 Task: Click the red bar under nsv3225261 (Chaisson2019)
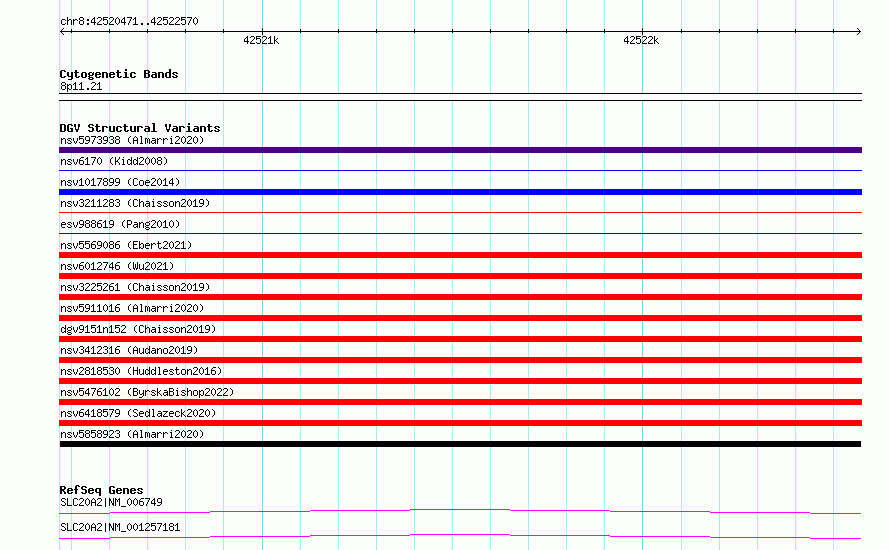tap(460, 297)
